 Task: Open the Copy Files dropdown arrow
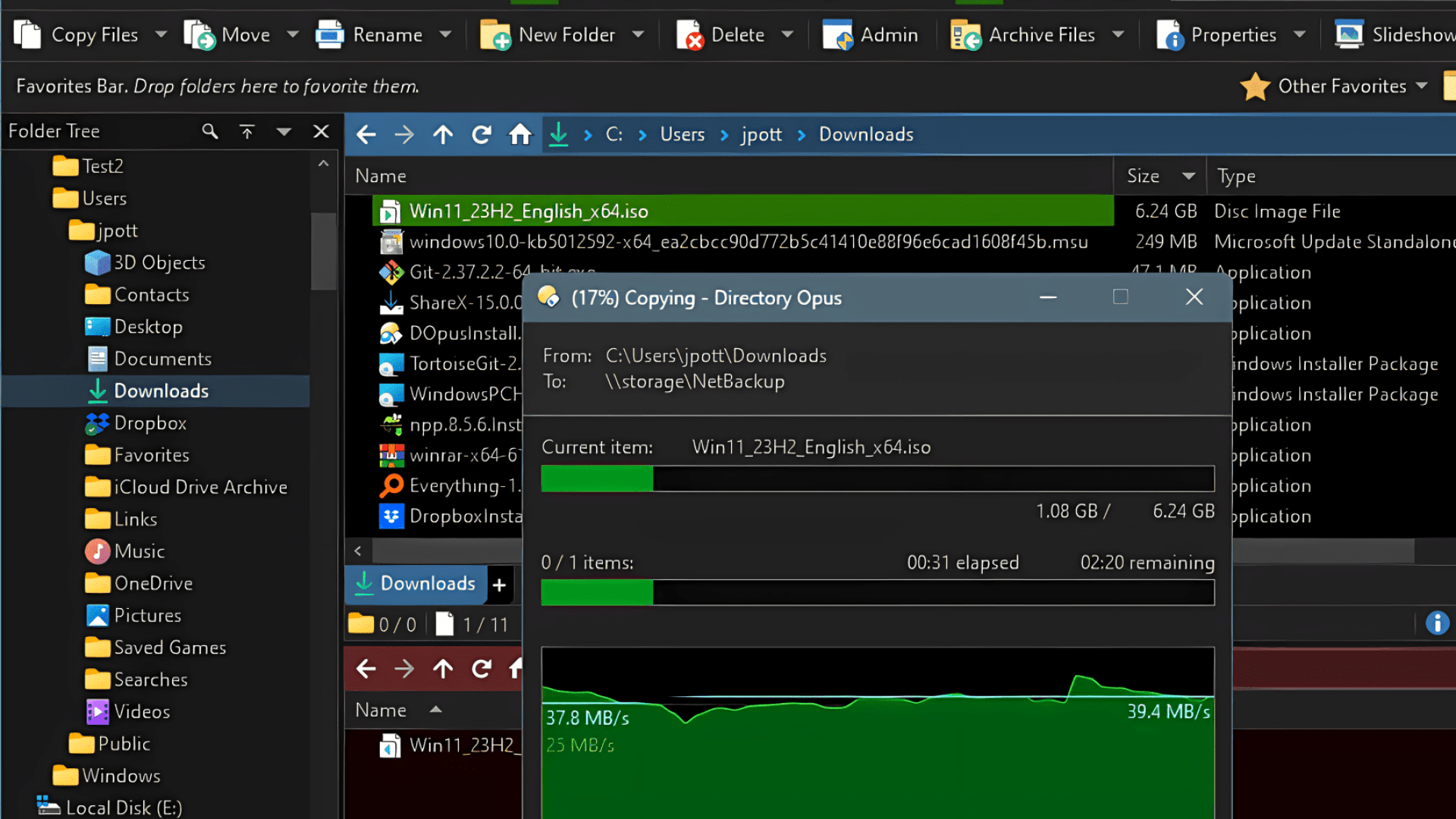tap(161, 35)
